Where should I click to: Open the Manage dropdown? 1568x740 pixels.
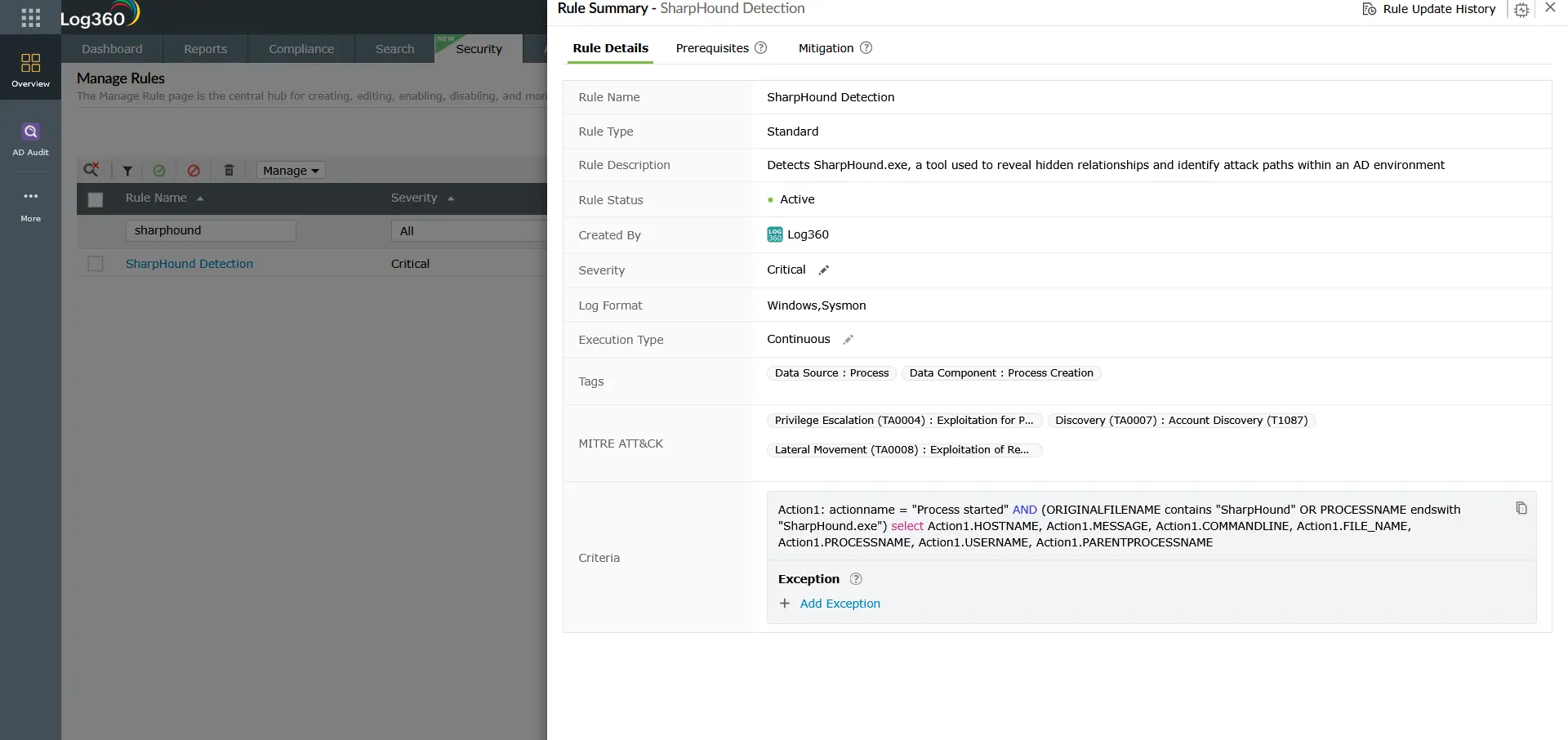point(291,171)
